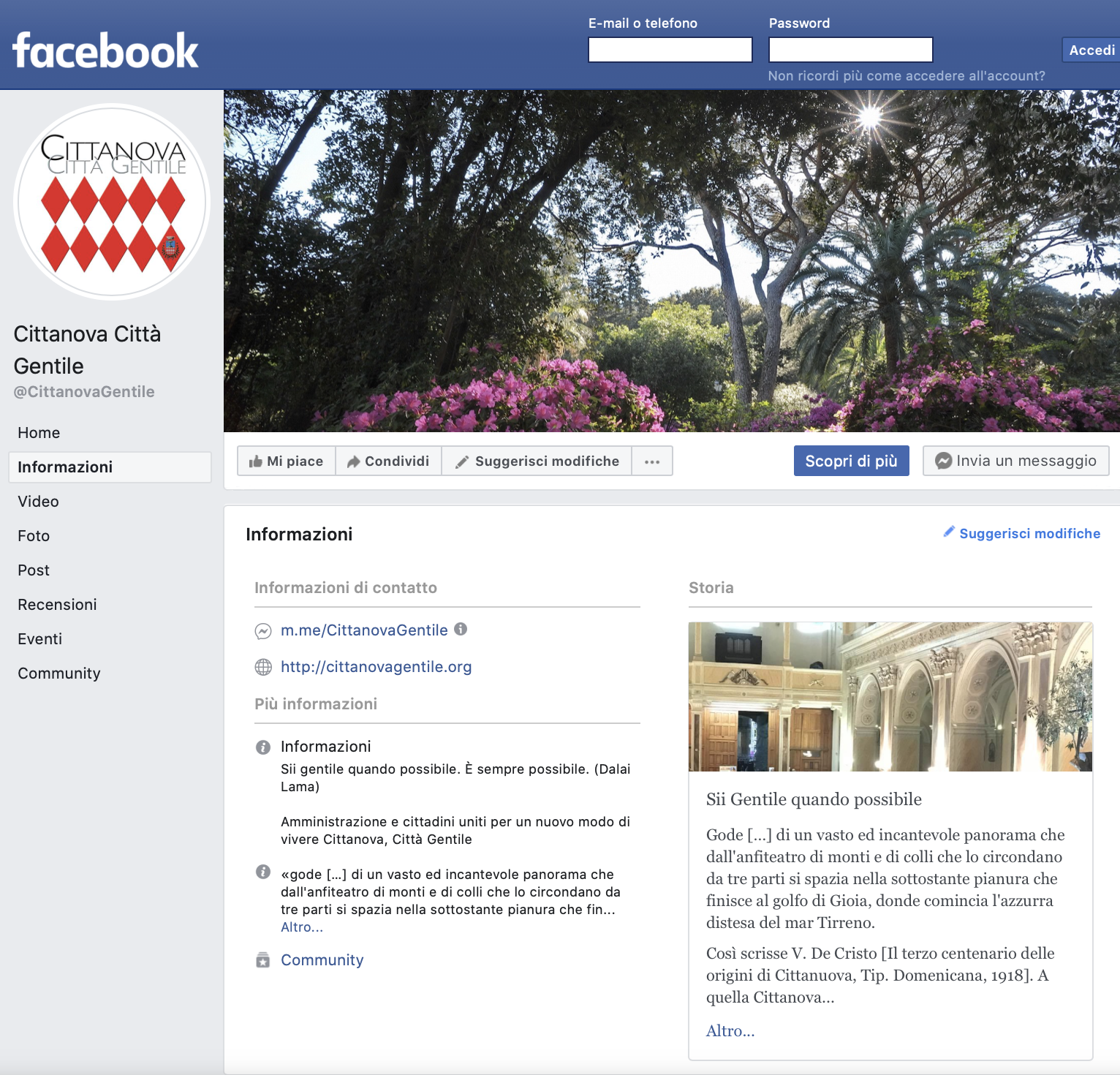Focus the Password input field
Viewport: 1120px width, 1075px height.
click(x=850, y=50)
